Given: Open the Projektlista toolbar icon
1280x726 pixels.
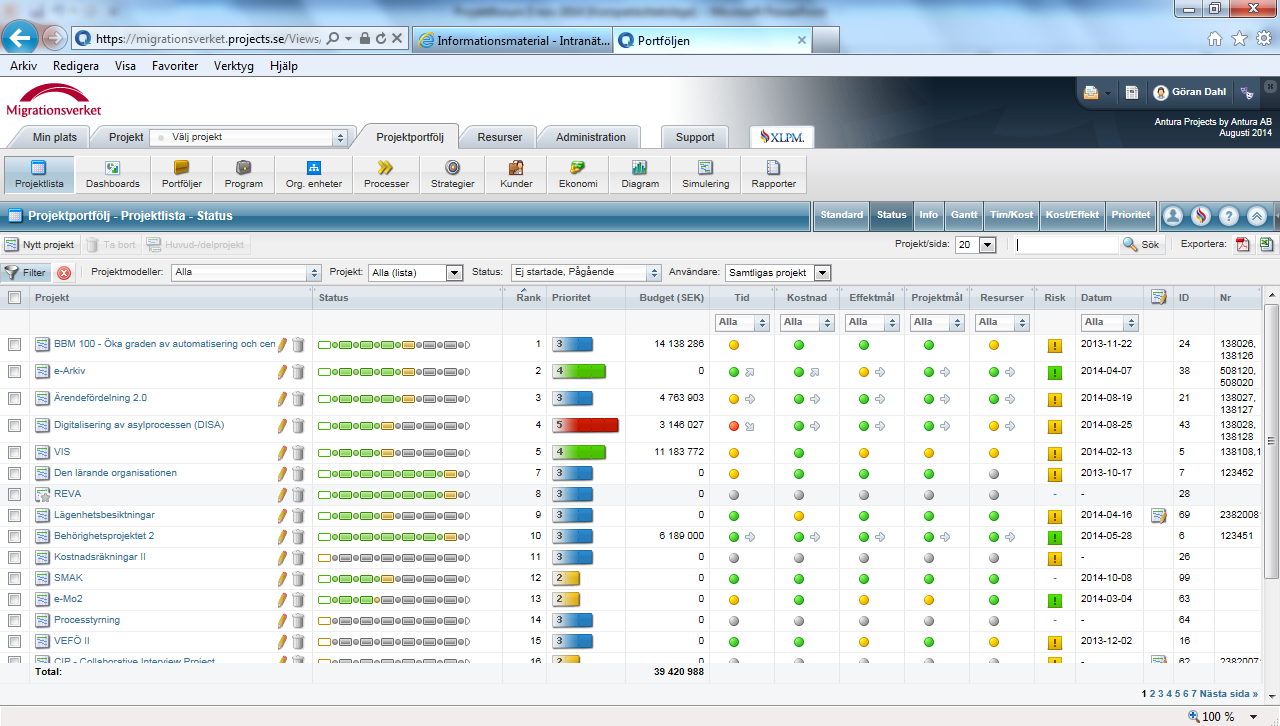Looking at the screenshot, I should tap(40, 174).
